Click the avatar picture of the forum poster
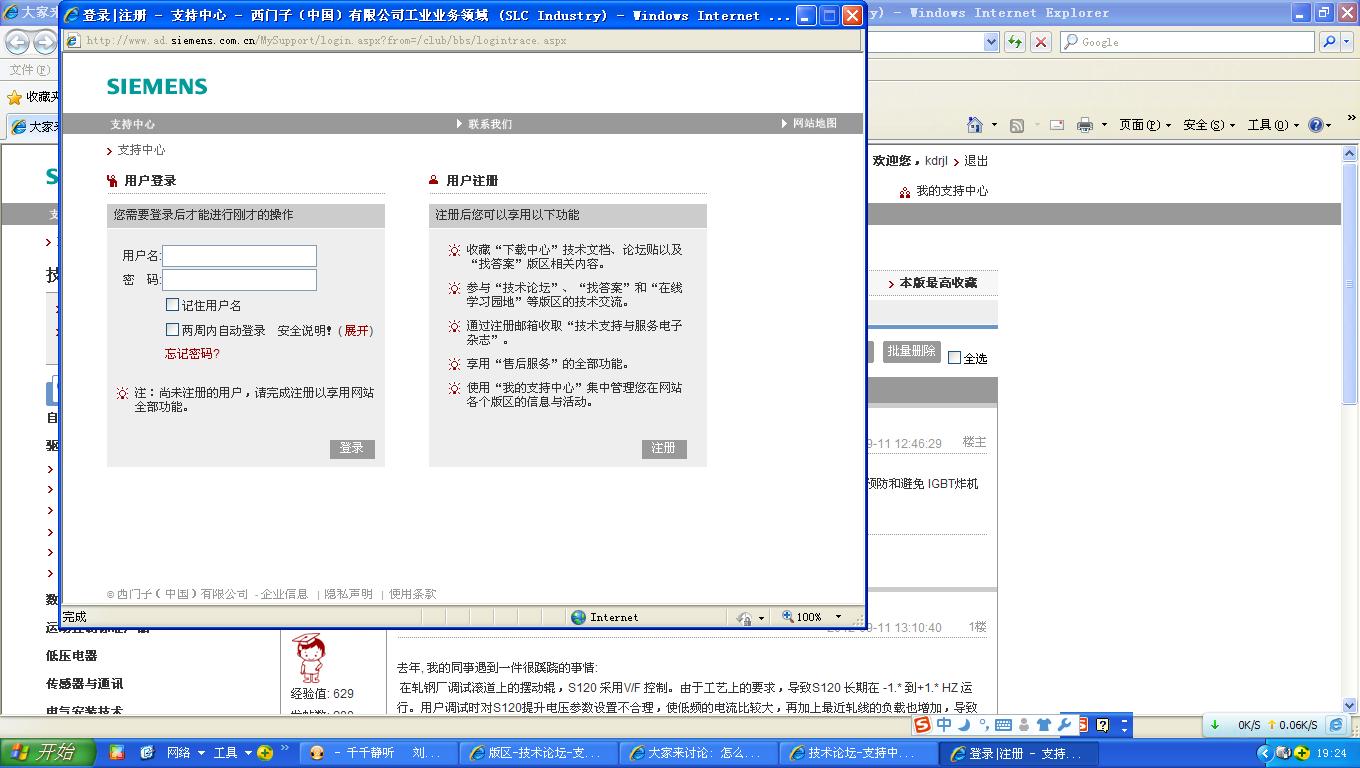This screenshot has width=1360, height=768. tap(311, 658)
